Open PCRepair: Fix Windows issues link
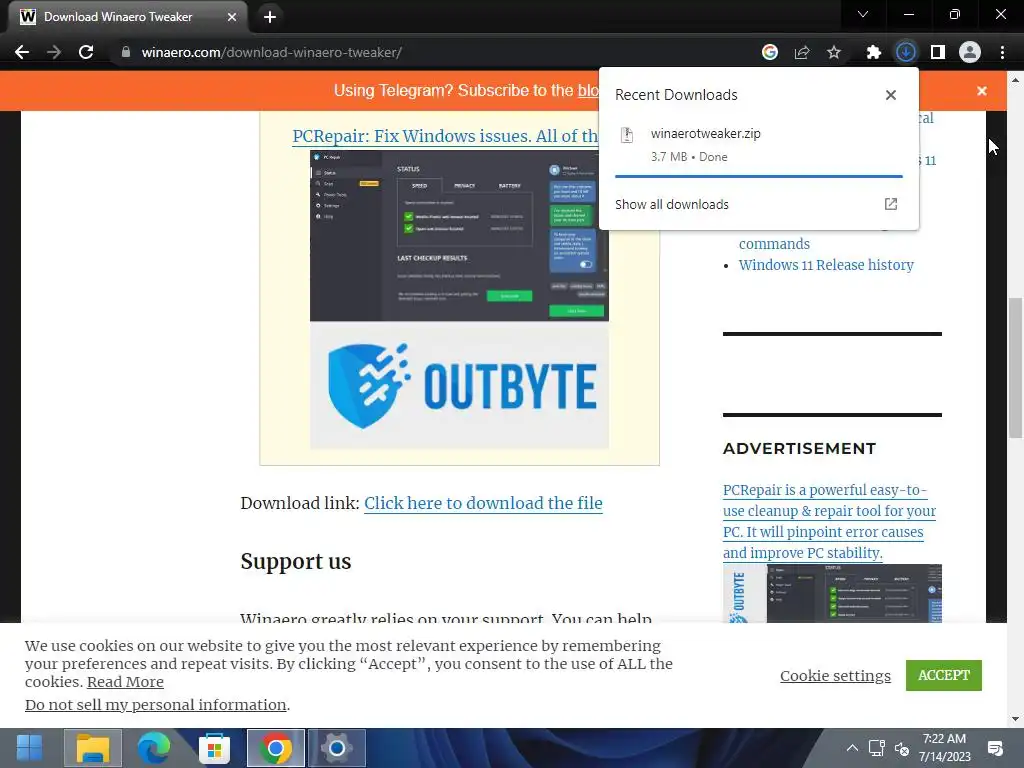The image size is (1024, 768). (445, 136)
